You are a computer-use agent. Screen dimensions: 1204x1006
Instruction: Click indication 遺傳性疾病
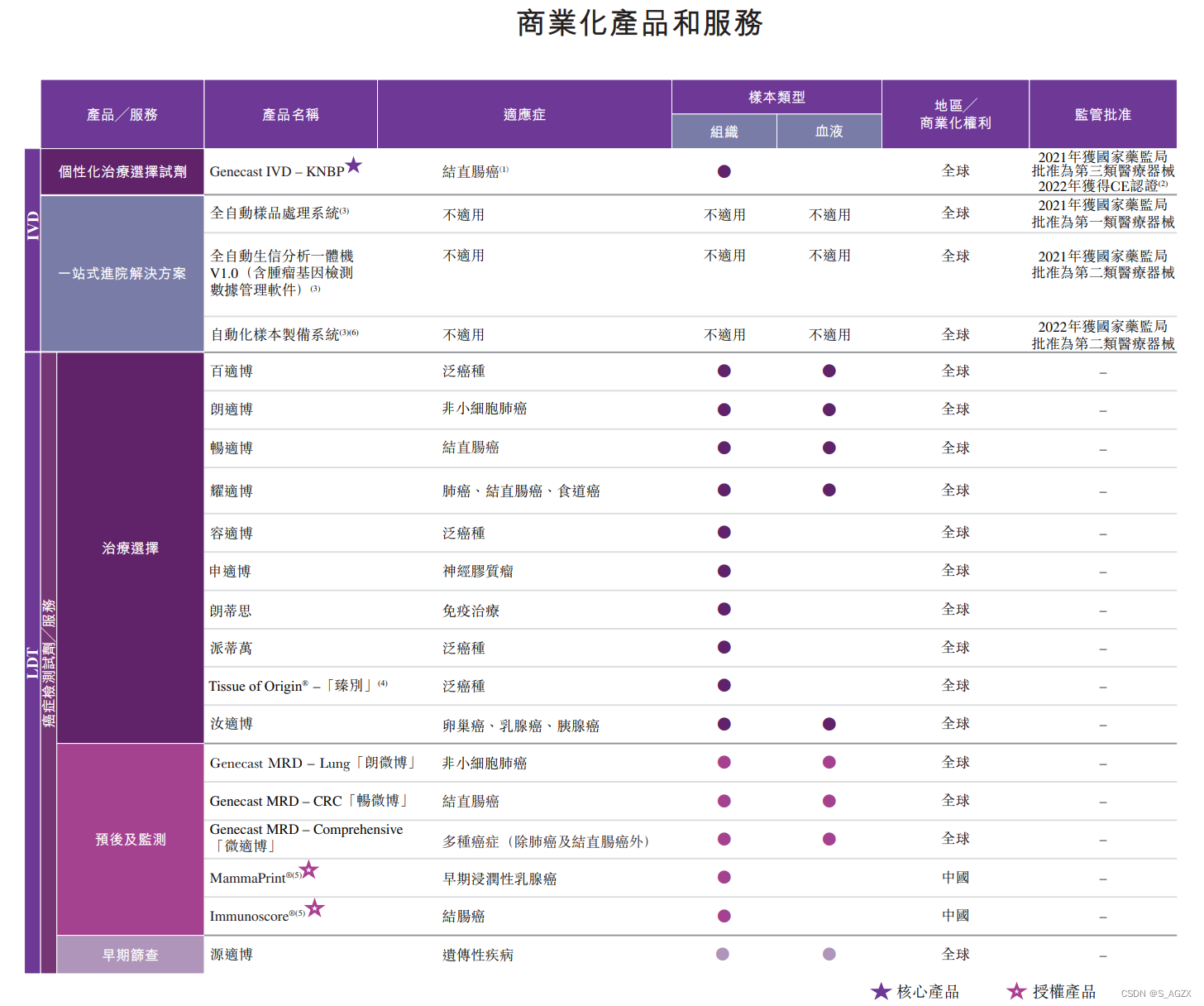[478, 955]
